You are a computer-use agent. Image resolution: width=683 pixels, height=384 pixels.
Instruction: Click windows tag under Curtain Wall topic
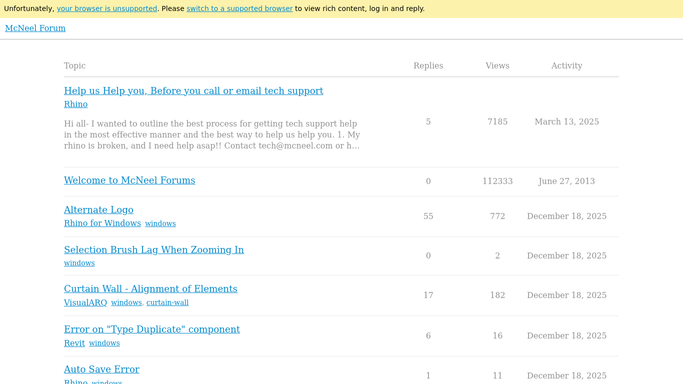pyautogui.click(x=126, y=303)
